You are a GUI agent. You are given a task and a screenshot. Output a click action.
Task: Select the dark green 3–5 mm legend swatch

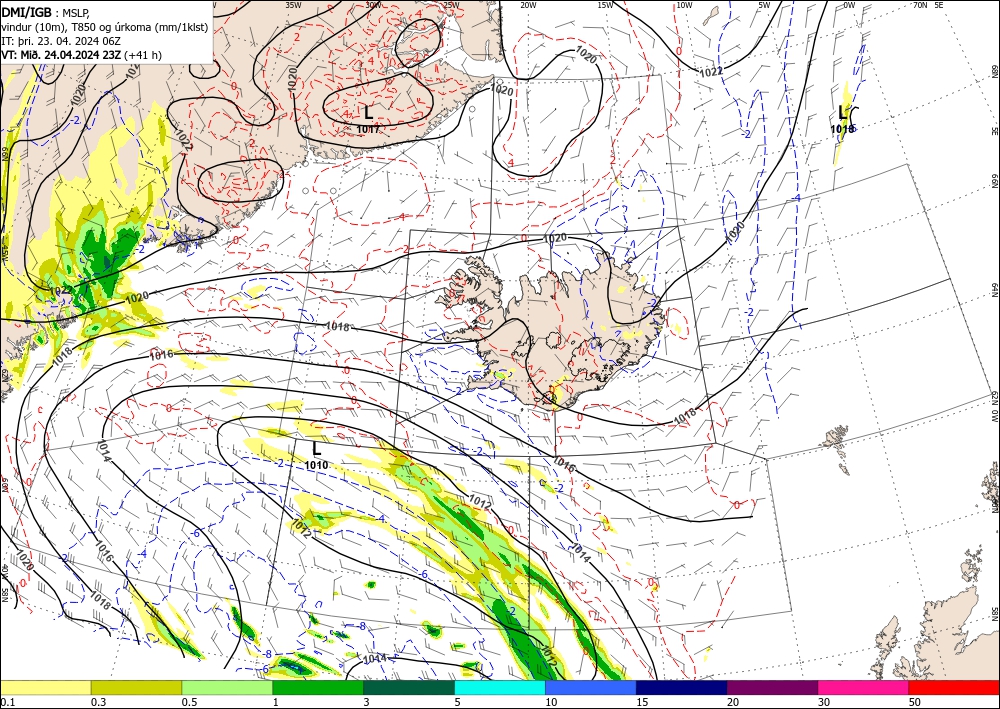click(409, 687)
